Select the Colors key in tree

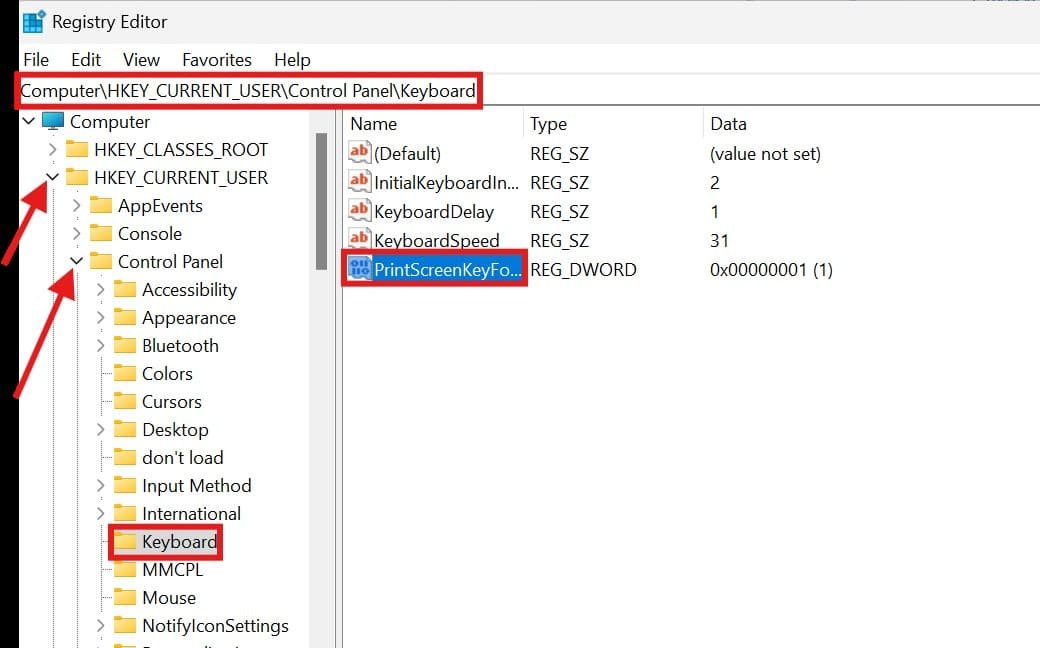click(167, 373)
